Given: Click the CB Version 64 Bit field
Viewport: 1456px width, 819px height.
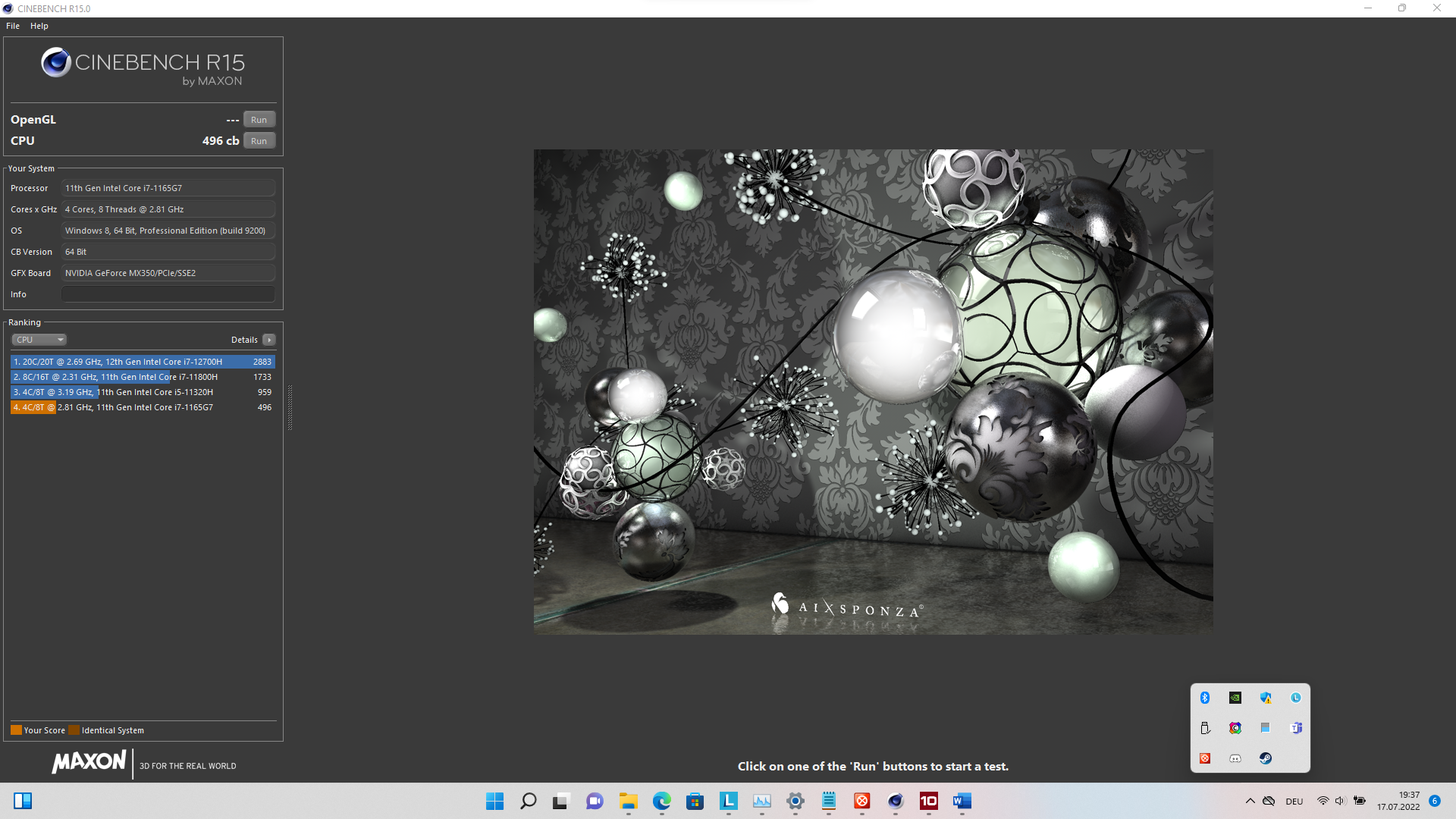Looking at the screenshot, I should point(168,252).
